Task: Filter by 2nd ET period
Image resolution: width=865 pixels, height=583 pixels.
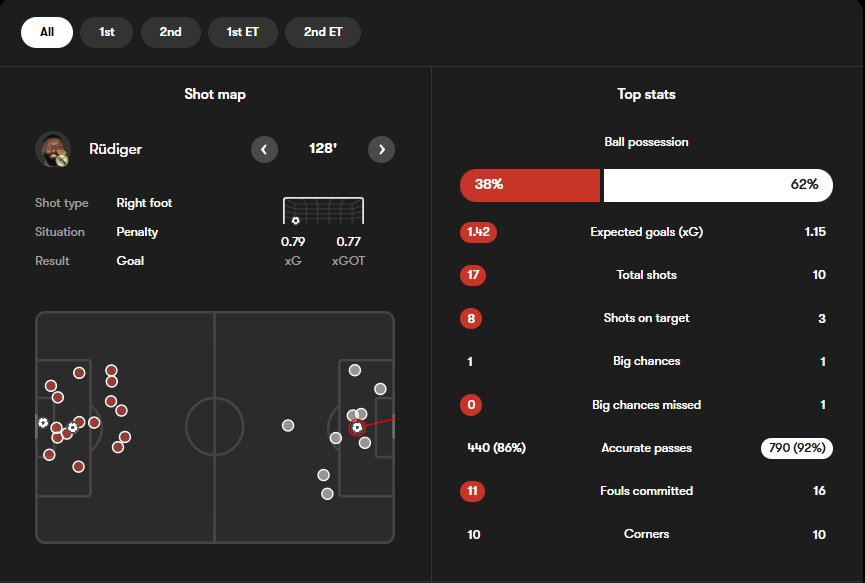Action: 323,32
